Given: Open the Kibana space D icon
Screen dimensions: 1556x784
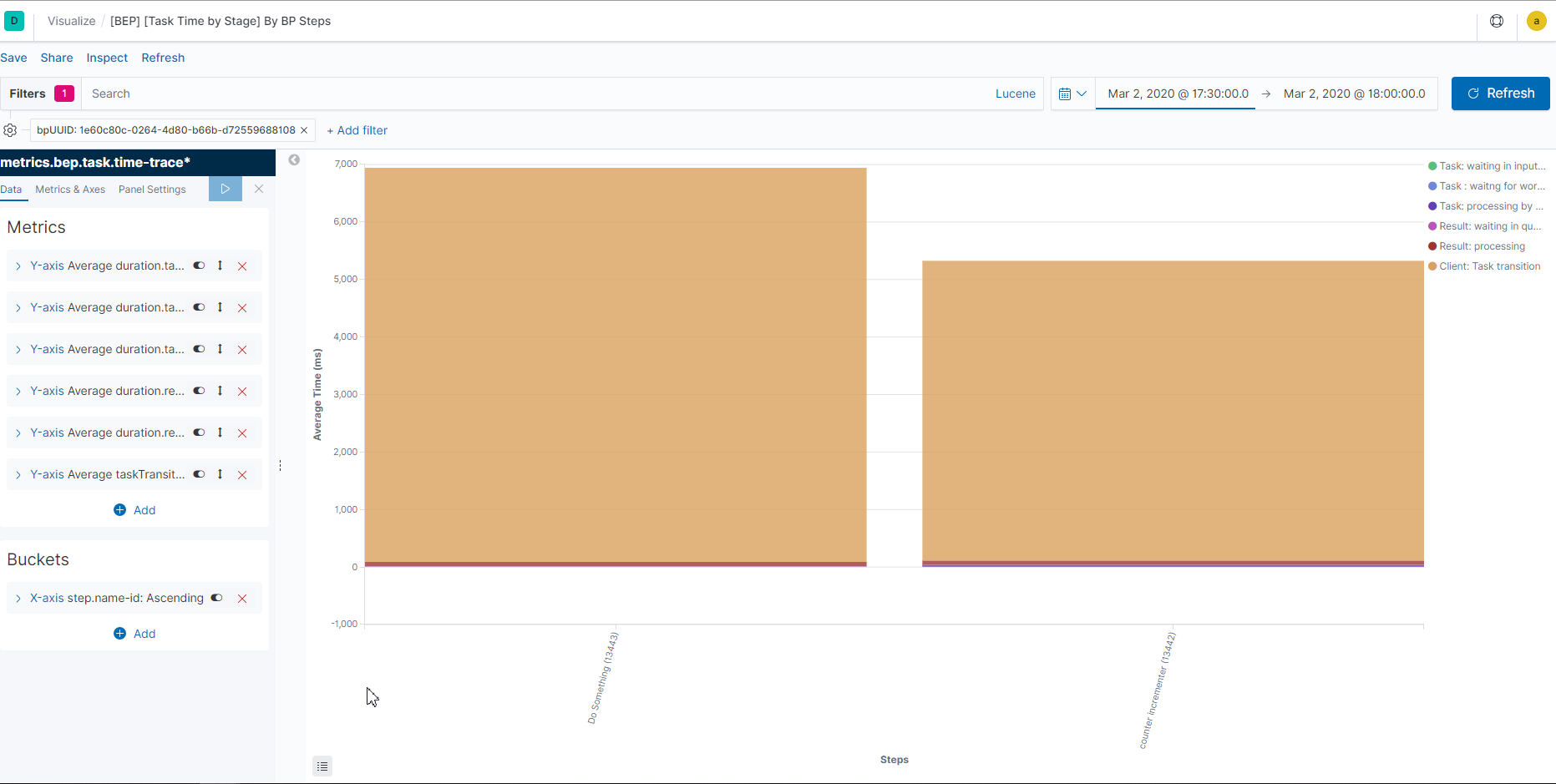Looking at the screenshot, I should tap(14, 21).
